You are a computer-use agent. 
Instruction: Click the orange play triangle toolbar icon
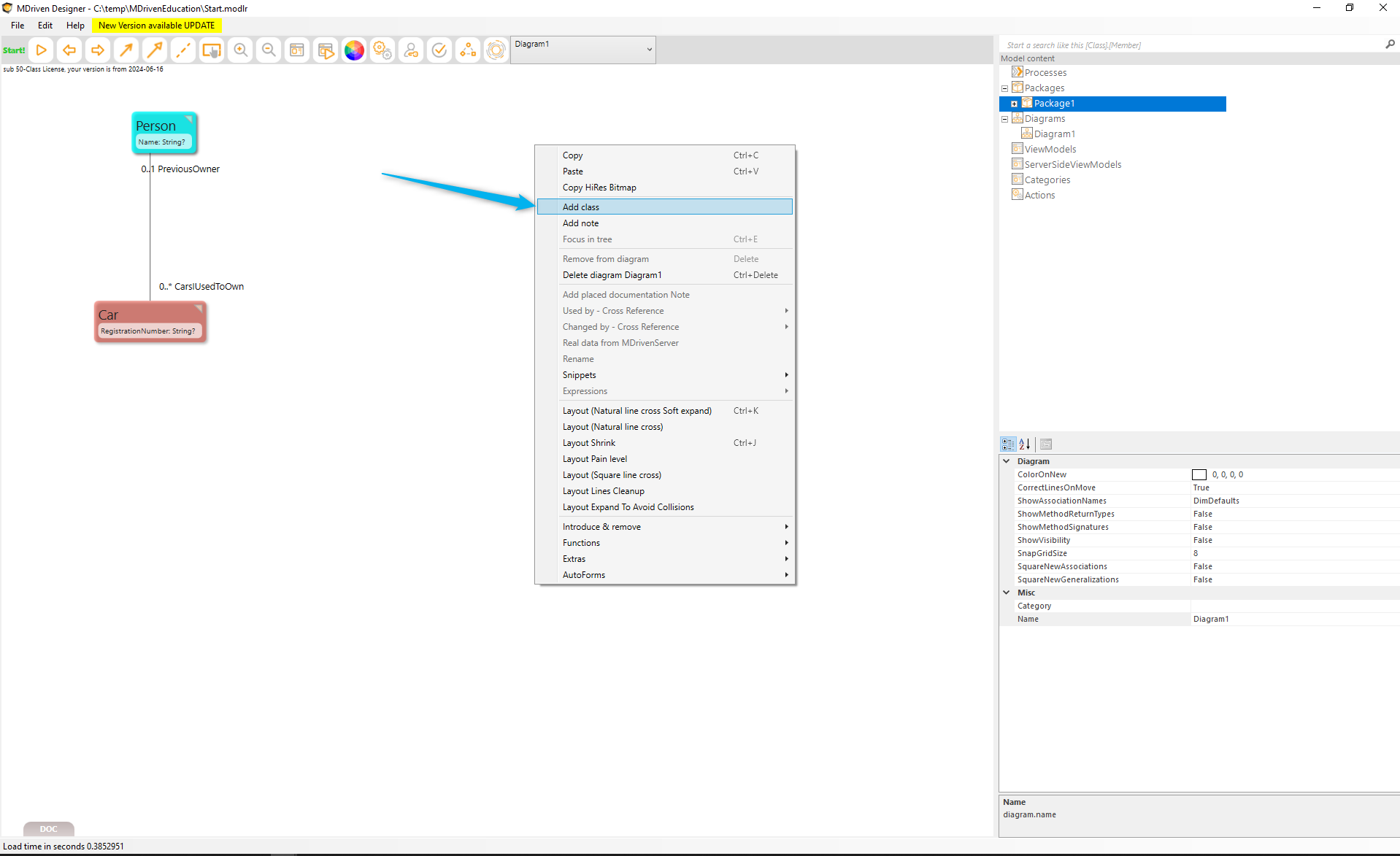tap(42, 50)
